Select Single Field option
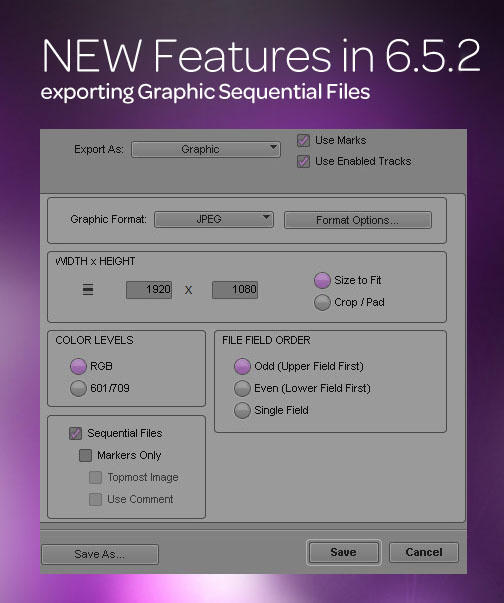Image resolution: width=504 pixels, height=603 pixels. coord(242,410)
